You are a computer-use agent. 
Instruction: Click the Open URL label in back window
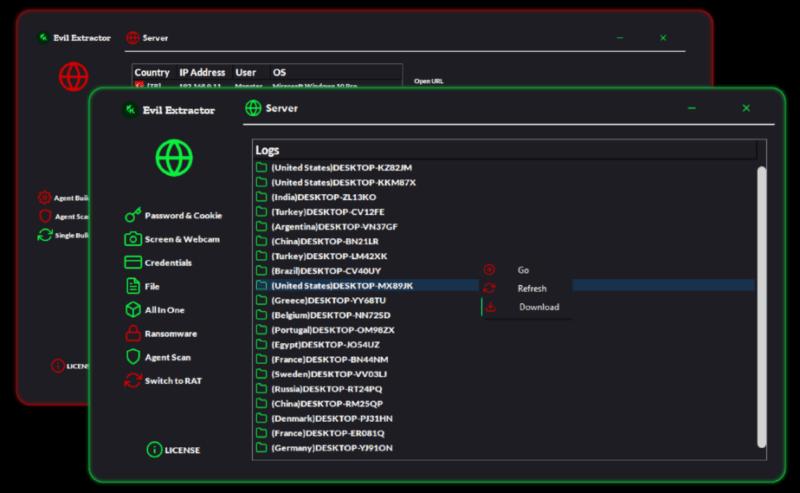tap(428, 81)
